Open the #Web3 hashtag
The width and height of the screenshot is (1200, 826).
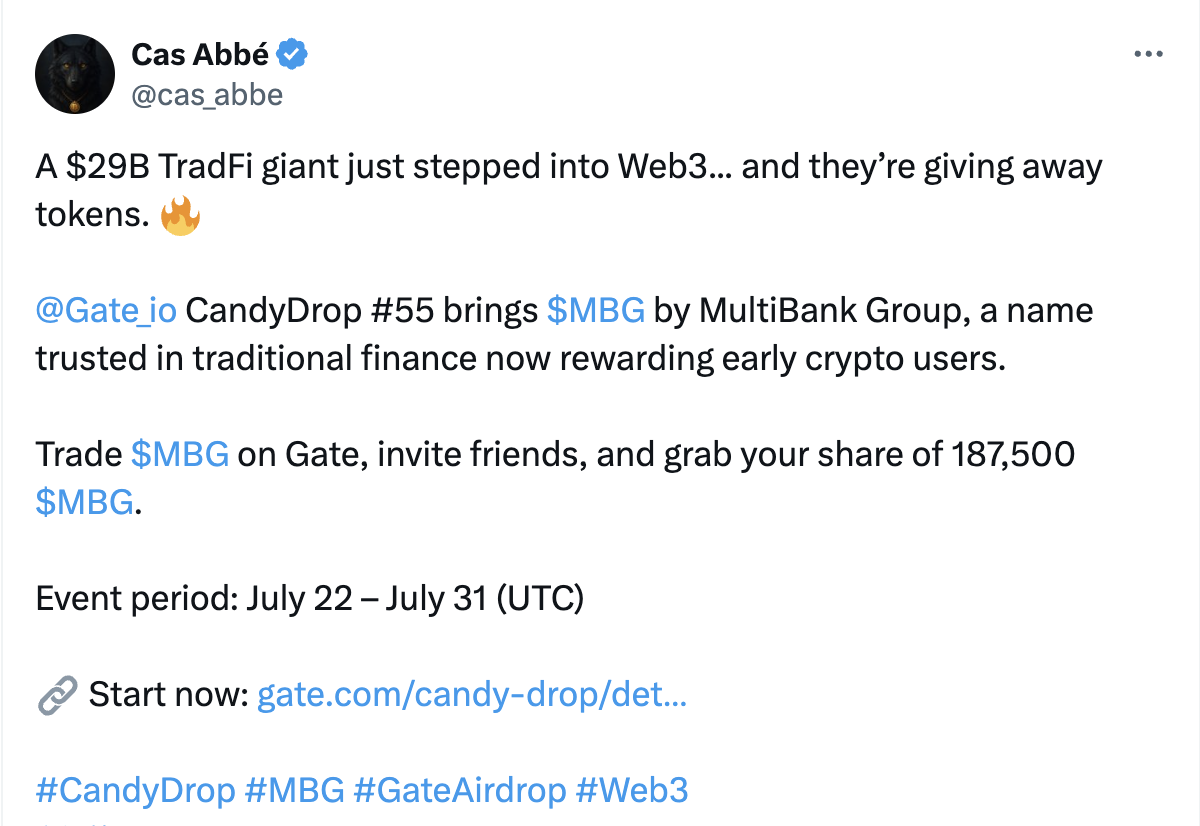coord(632,790)
